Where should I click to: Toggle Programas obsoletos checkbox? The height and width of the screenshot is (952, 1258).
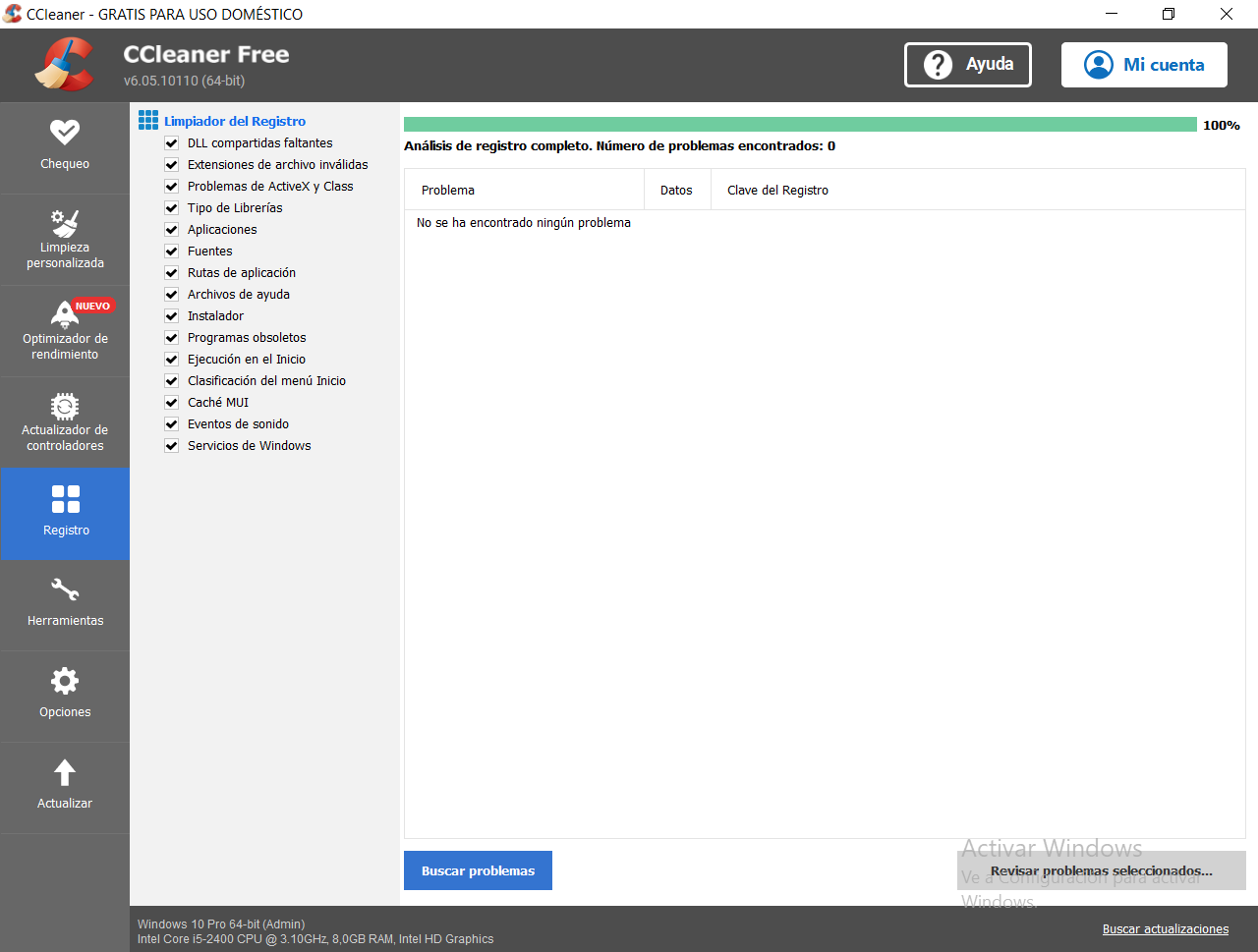pyautogui.click(x=171, y=338)
